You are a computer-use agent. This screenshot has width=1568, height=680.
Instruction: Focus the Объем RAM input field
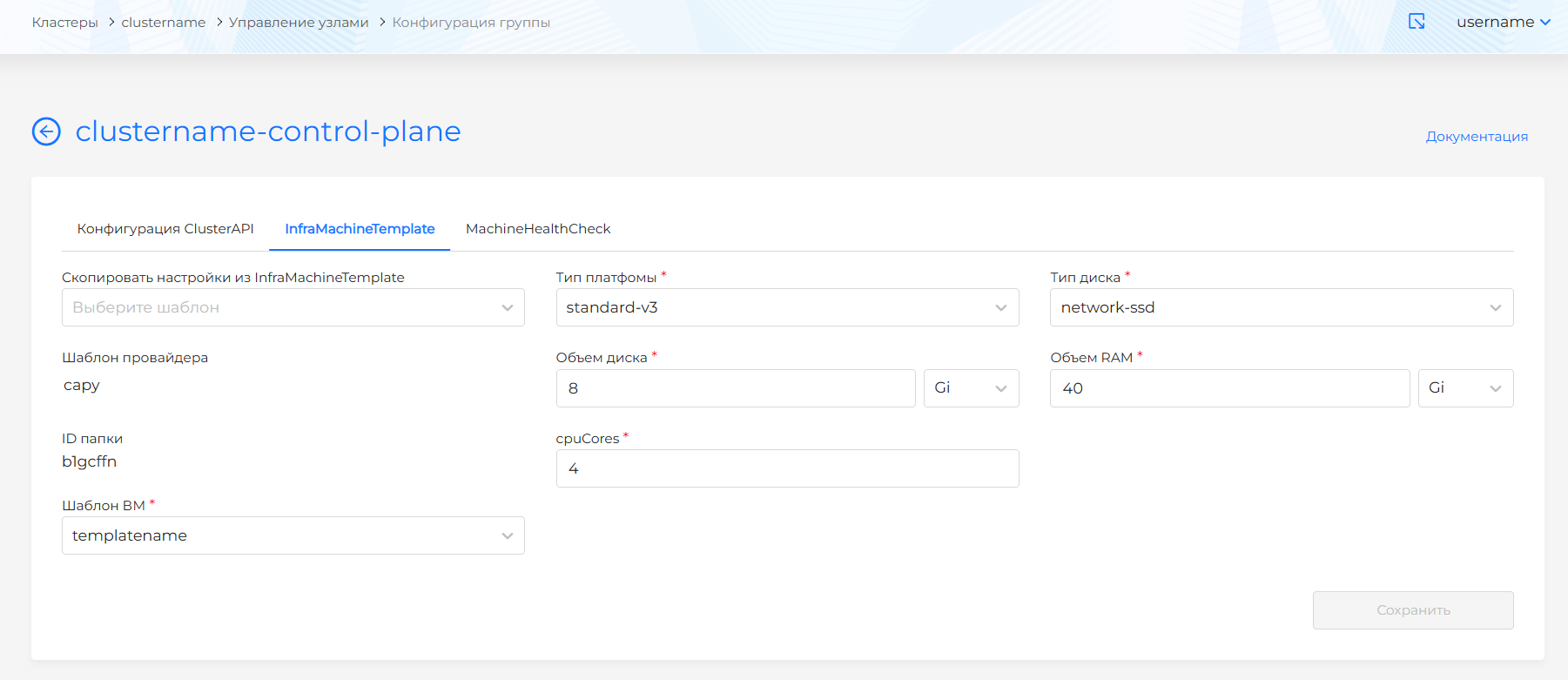pyautogui.click(x=1229, y=388)
